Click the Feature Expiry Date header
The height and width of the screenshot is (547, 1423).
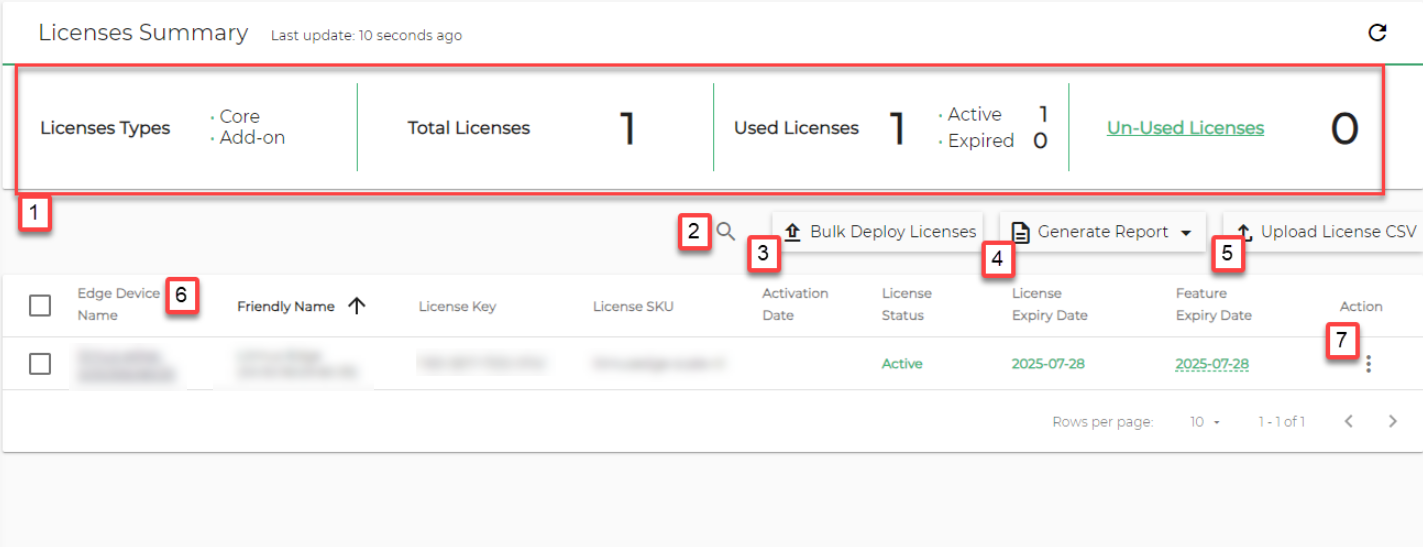[1213, 304]
